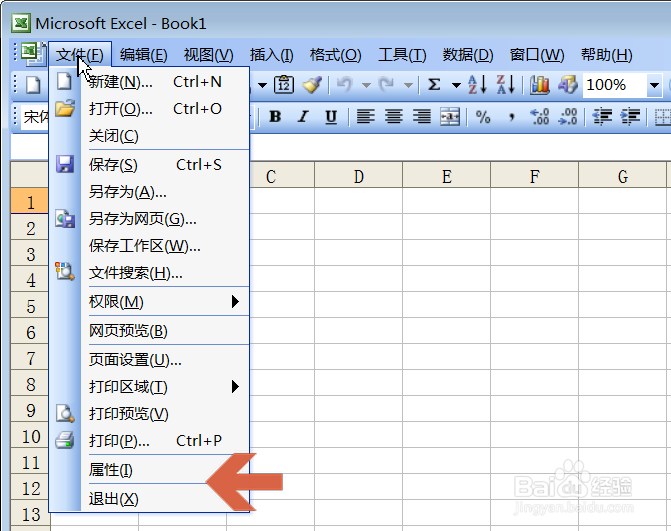Open the zoom percentage dropdown arrow
Image resolution: width=671 pixels, height=531 pixels.
coord(654,85)
